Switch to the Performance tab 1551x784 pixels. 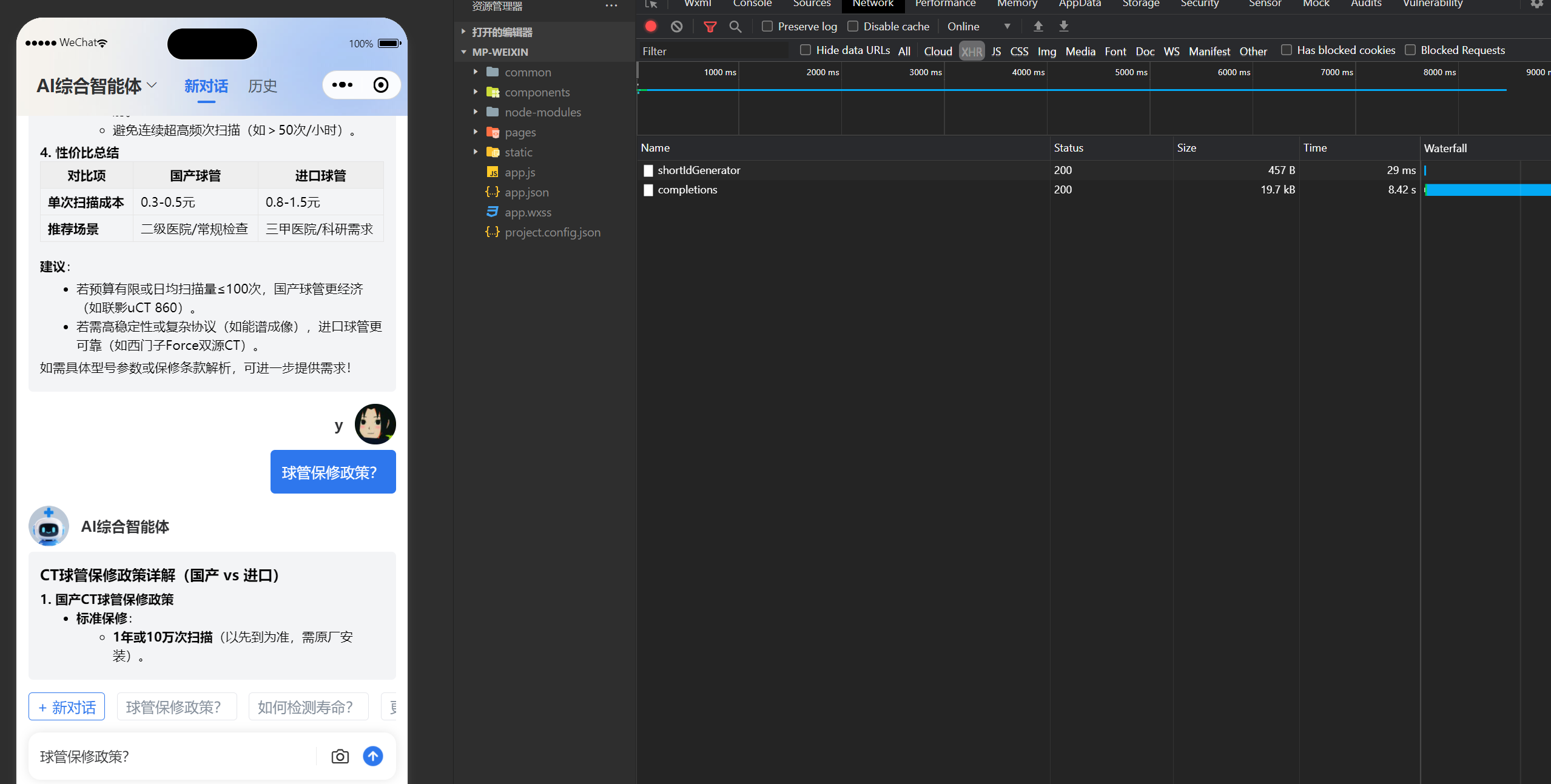coord(945,4)
